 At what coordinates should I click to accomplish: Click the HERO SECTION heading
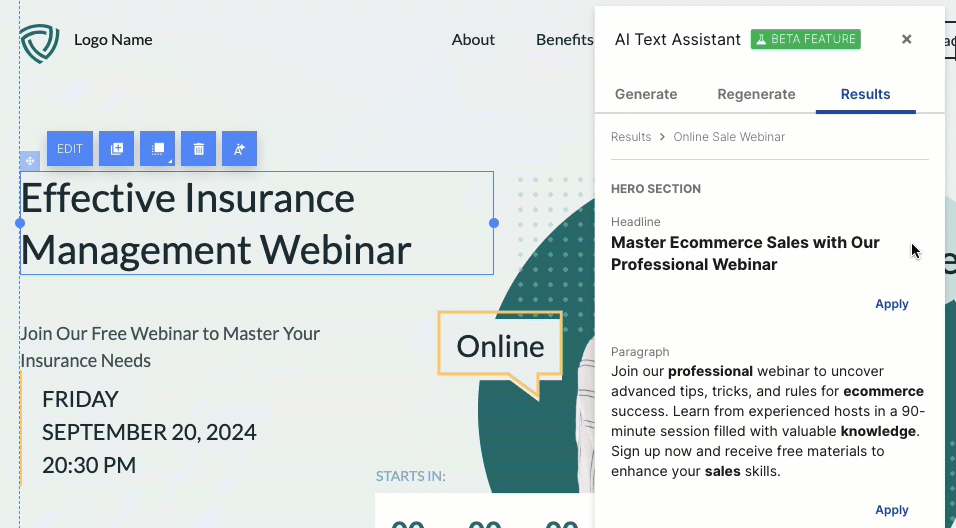pyautogui.click(x=656, y=189)
